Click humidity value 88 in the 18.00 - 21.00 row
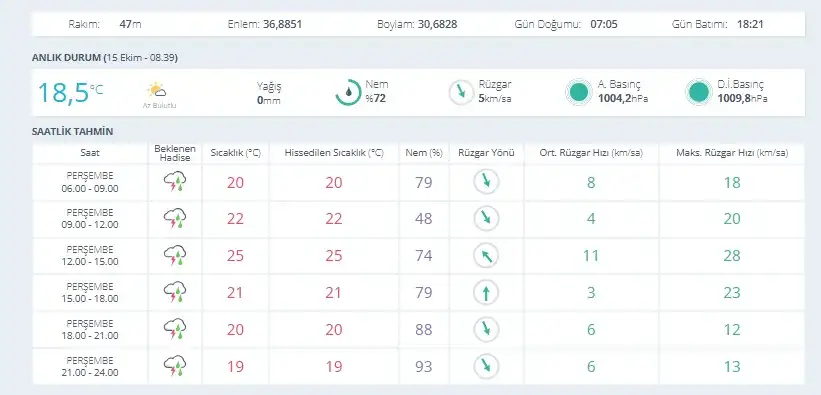 [x=424, y=330]
